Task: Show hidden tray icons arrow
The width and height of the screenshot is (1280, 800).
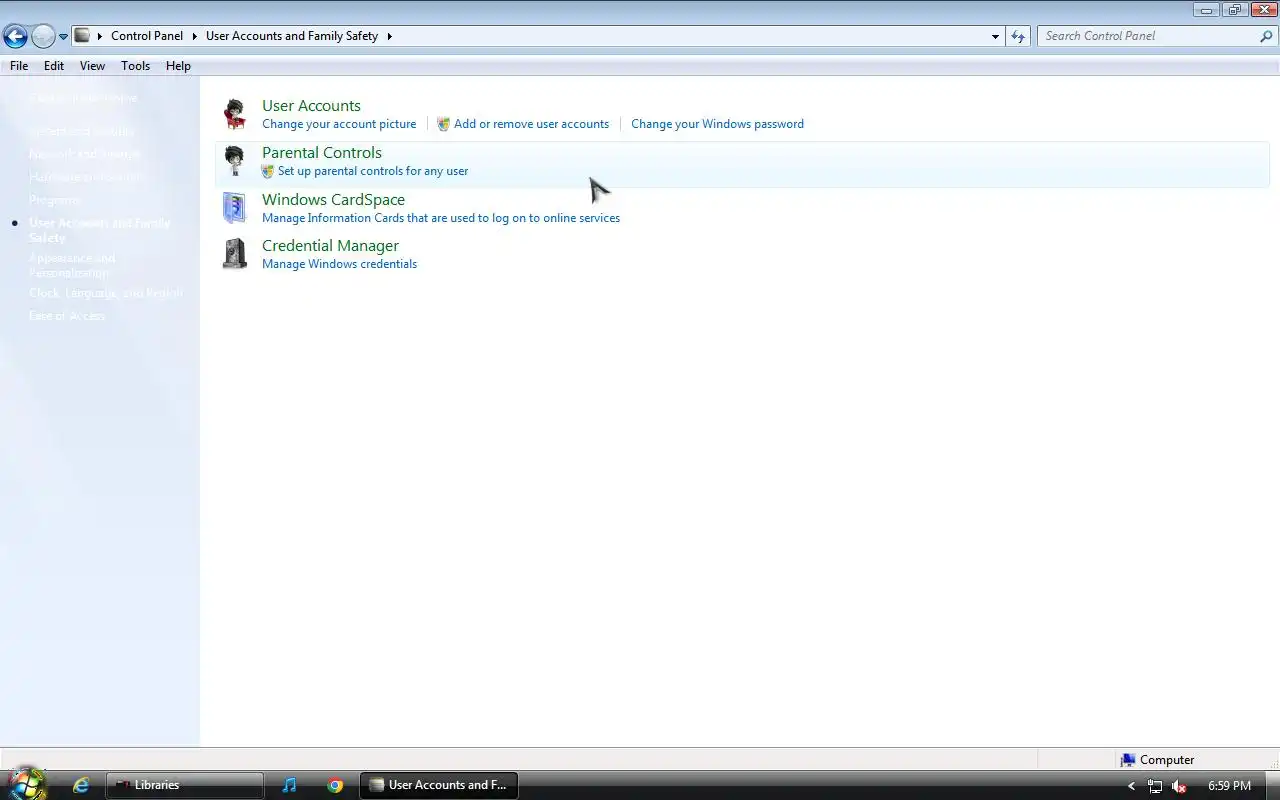Action: tap(1131, 786)
